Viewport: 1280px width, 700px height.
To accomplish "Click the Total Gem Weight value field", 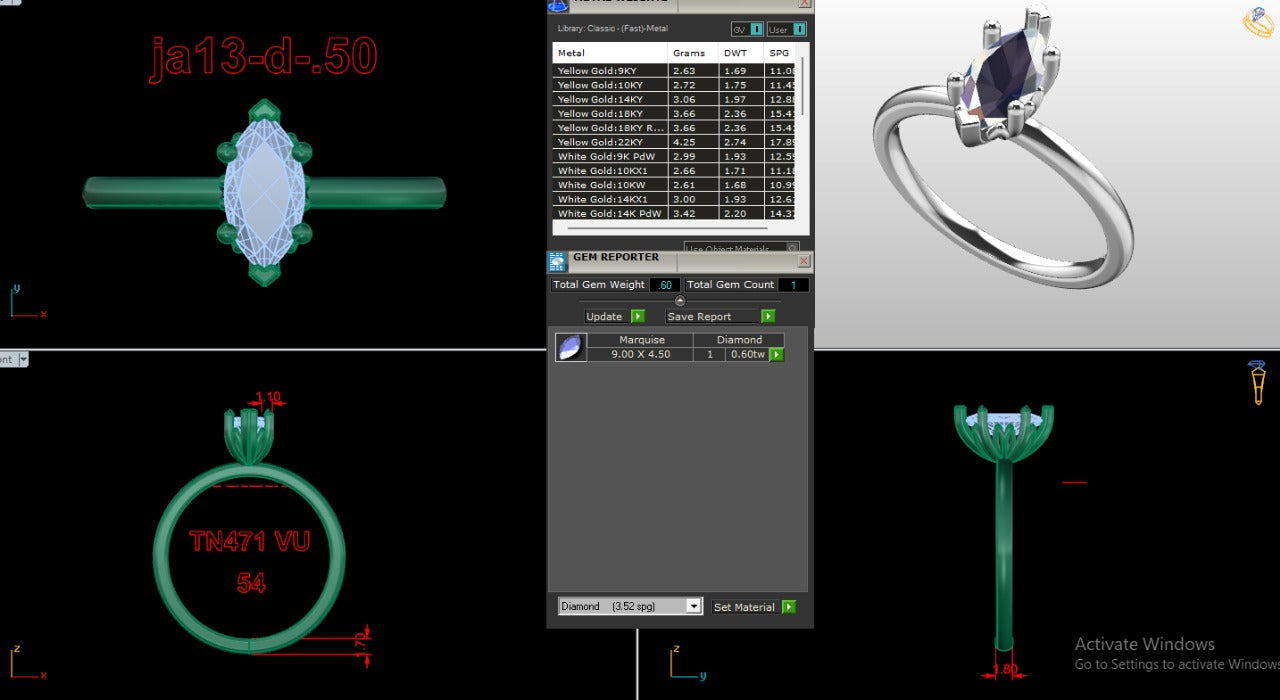I will tap(665, 285).
